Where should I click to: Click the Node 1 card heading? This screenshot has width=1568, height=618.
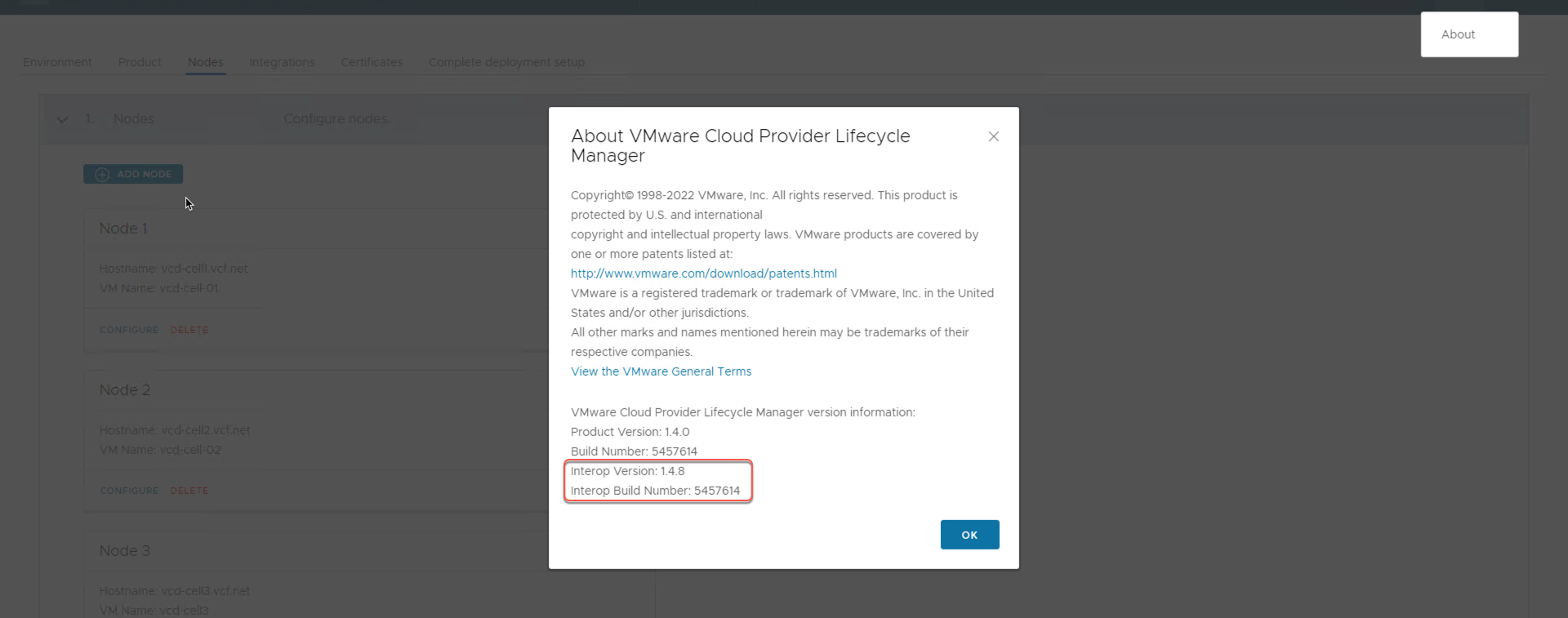(x=123, y=229)
